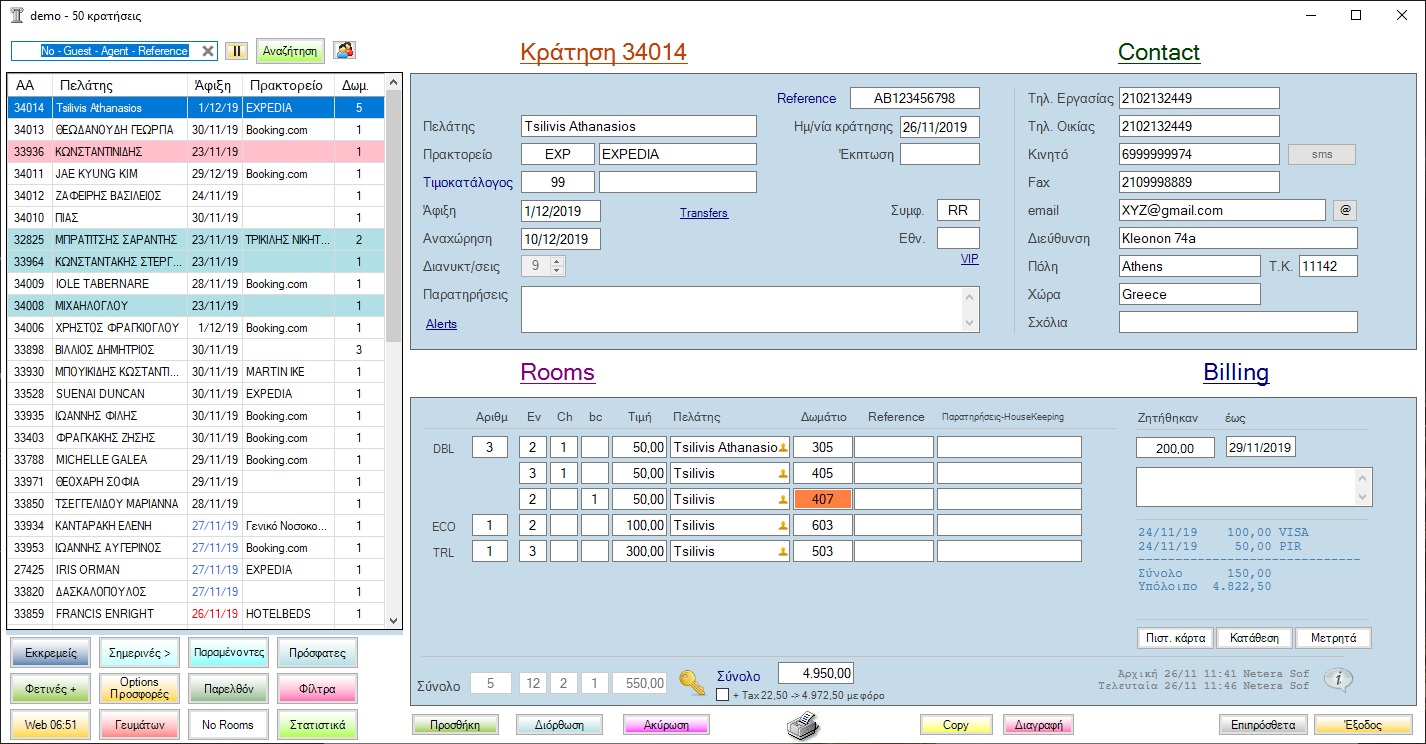The width and height of the screenshot is (1426, 744).
Task: Select reservation 34011 JAE KYUNG KIM
Action: click(x=195, y=174)
